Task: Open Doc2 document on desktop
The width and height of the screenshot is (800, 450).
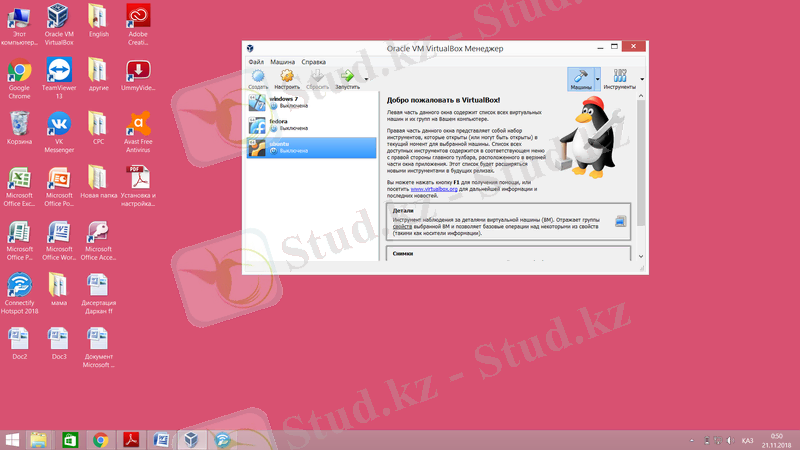Action: pyautogui.click(x=19, y=343)
